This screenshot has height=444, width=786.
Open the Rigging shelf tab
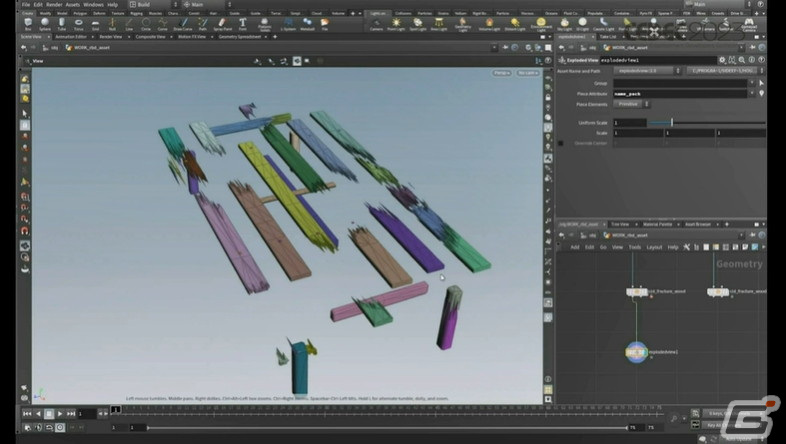point(136,14)
